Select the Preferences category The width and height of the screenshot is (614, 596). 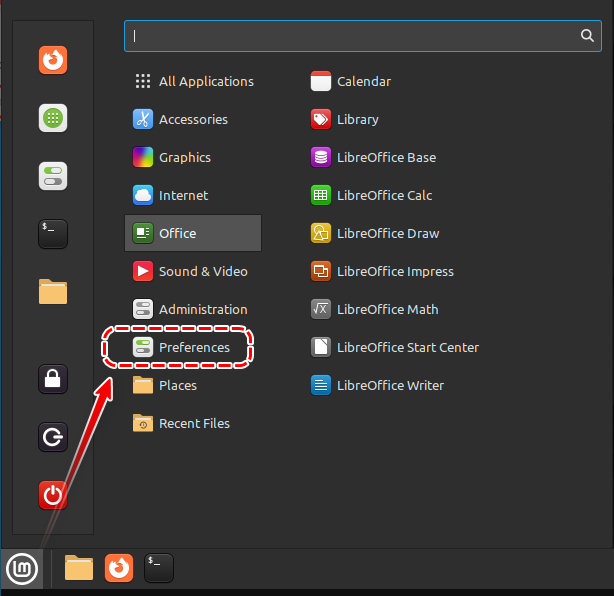pyautogui.click(x=193, y=347)
